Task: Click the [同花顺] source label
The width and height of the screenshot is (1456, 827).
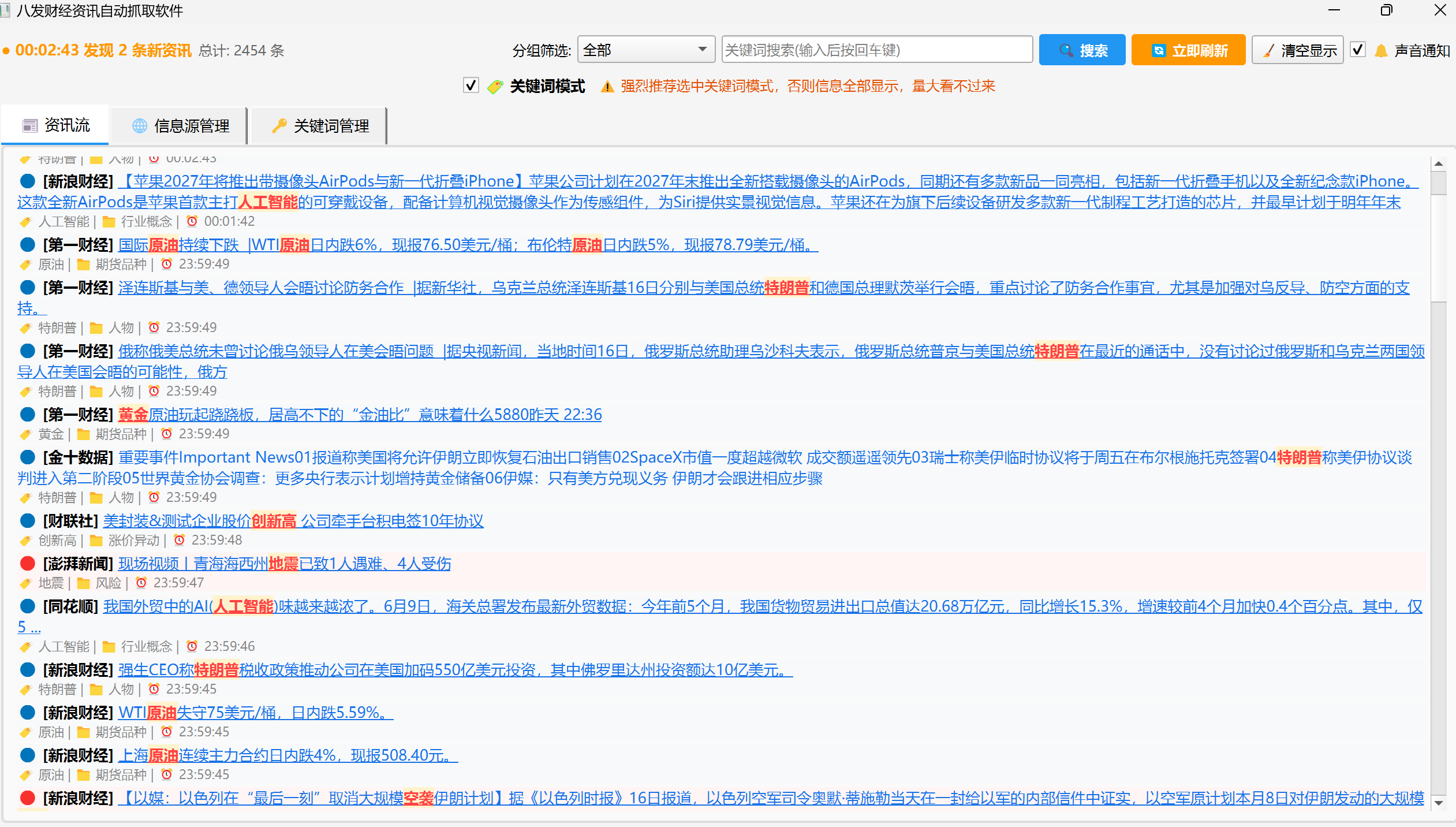Action: coord(70,606)
